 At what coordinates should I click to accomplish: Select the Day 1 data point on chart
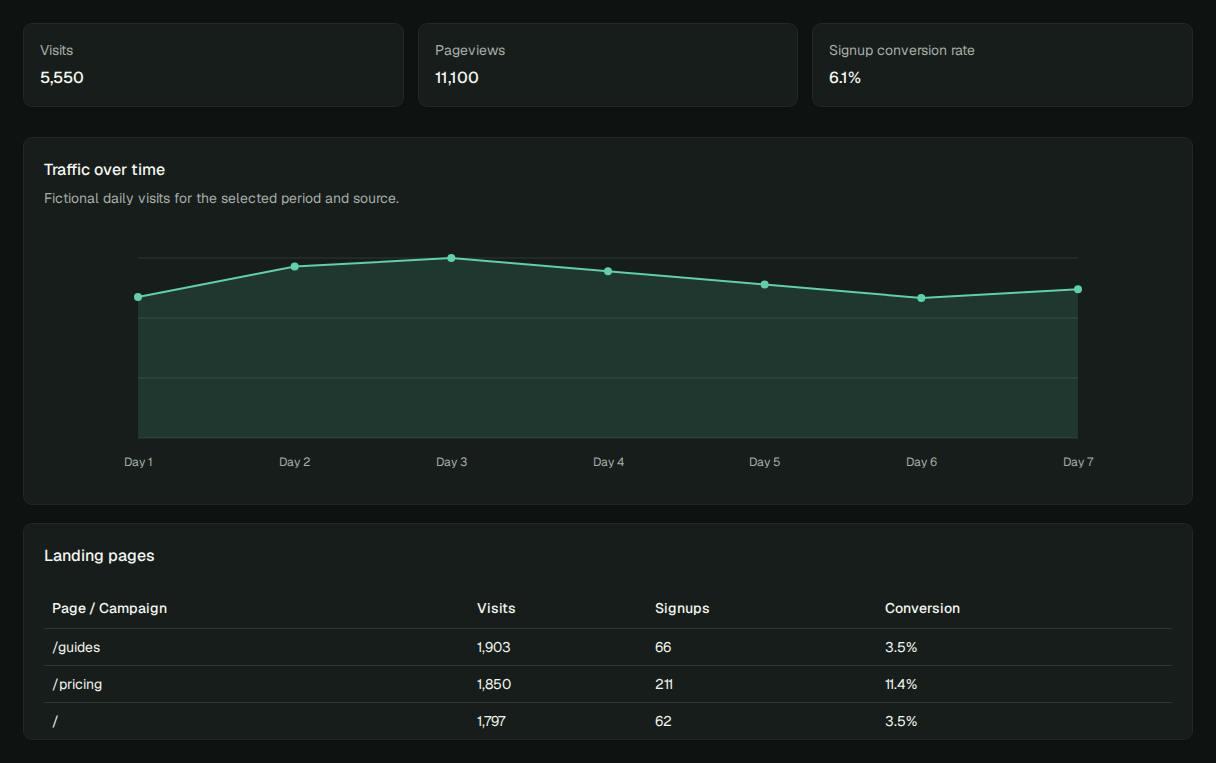pyautogui.click(x=138, y=297)
